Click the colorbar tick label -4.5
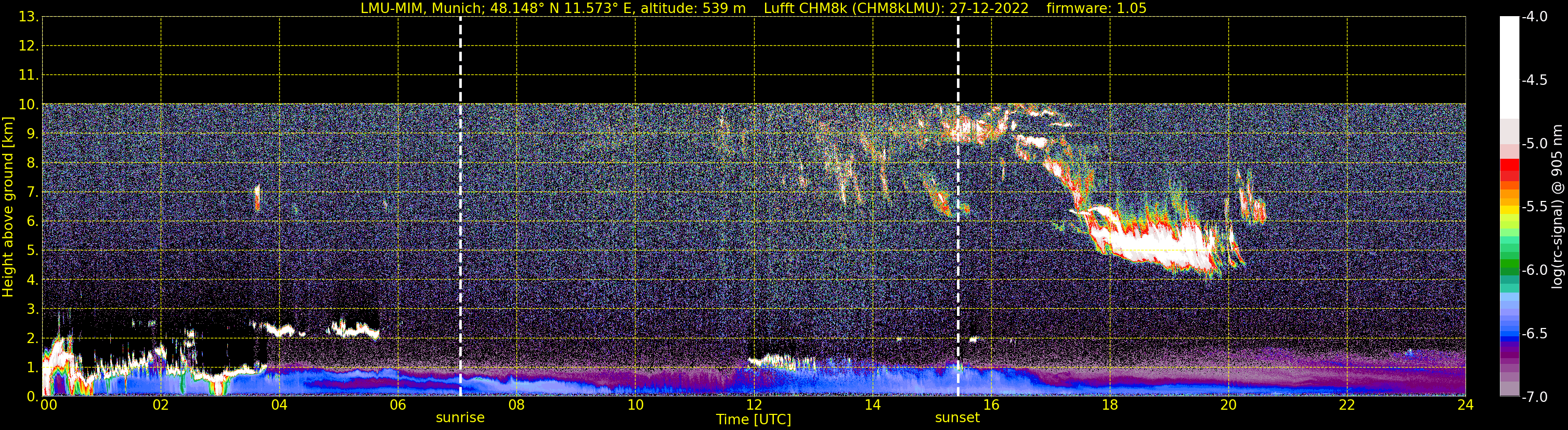1568x430 pixels. [x=1534, y=80]
